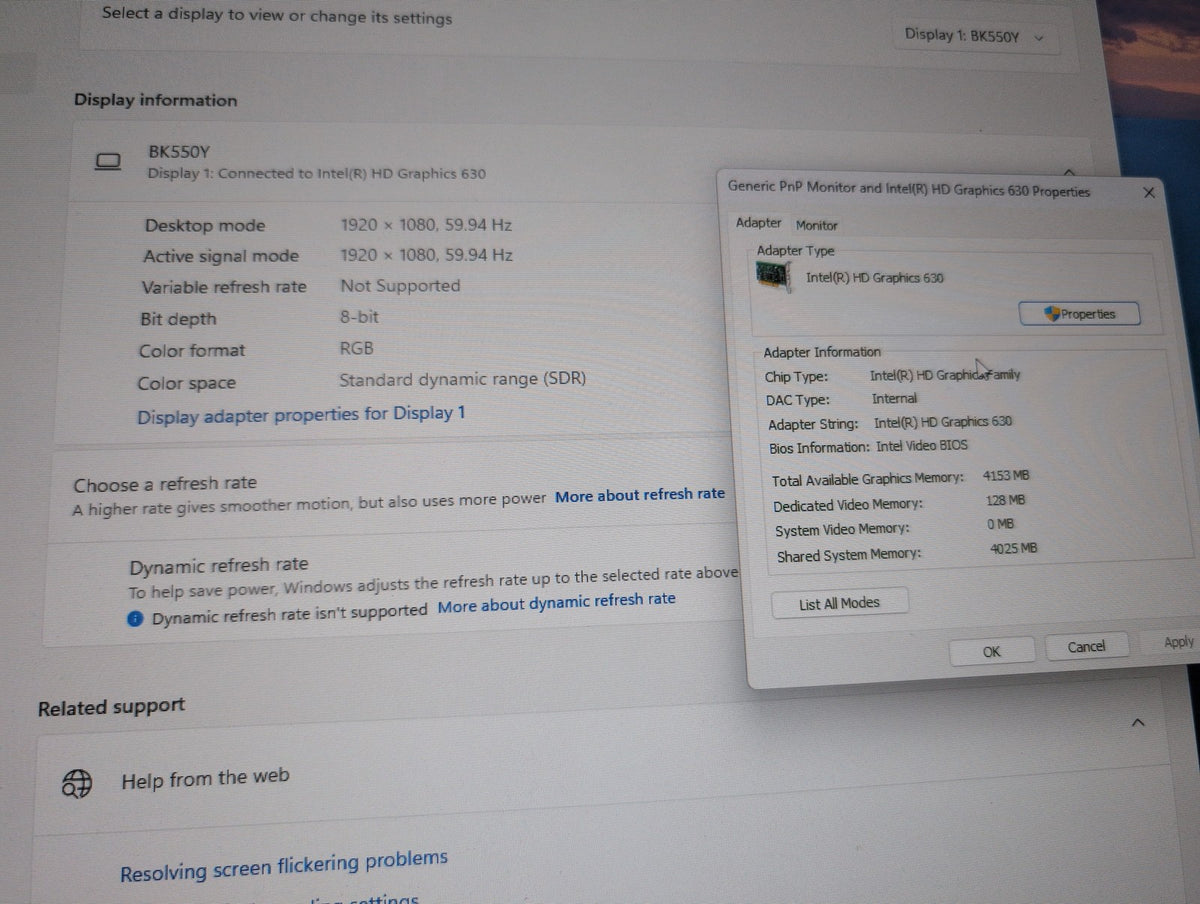Click the List All Modes button

point(839,603)
